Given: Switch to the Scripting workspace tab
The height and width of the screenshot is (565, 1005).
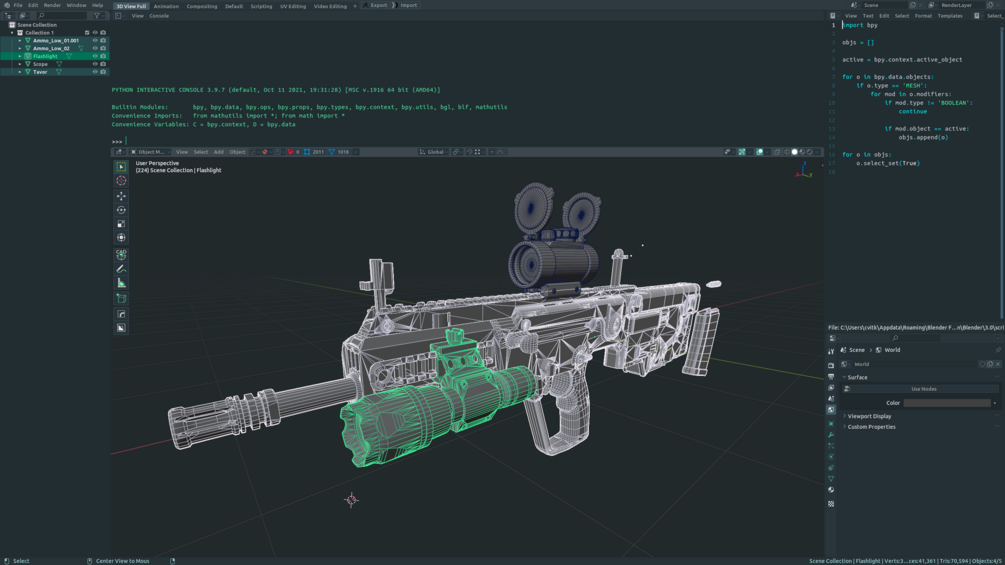Looking at the screenshot, I should [x=261, y=6].
